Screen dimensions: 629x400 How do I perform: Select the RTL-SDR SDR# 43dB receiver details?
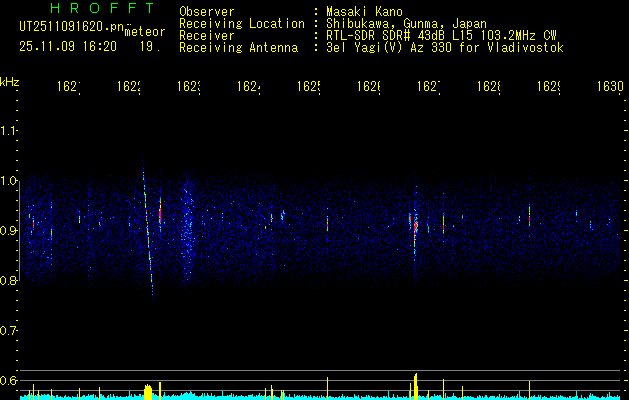(441, 36)
